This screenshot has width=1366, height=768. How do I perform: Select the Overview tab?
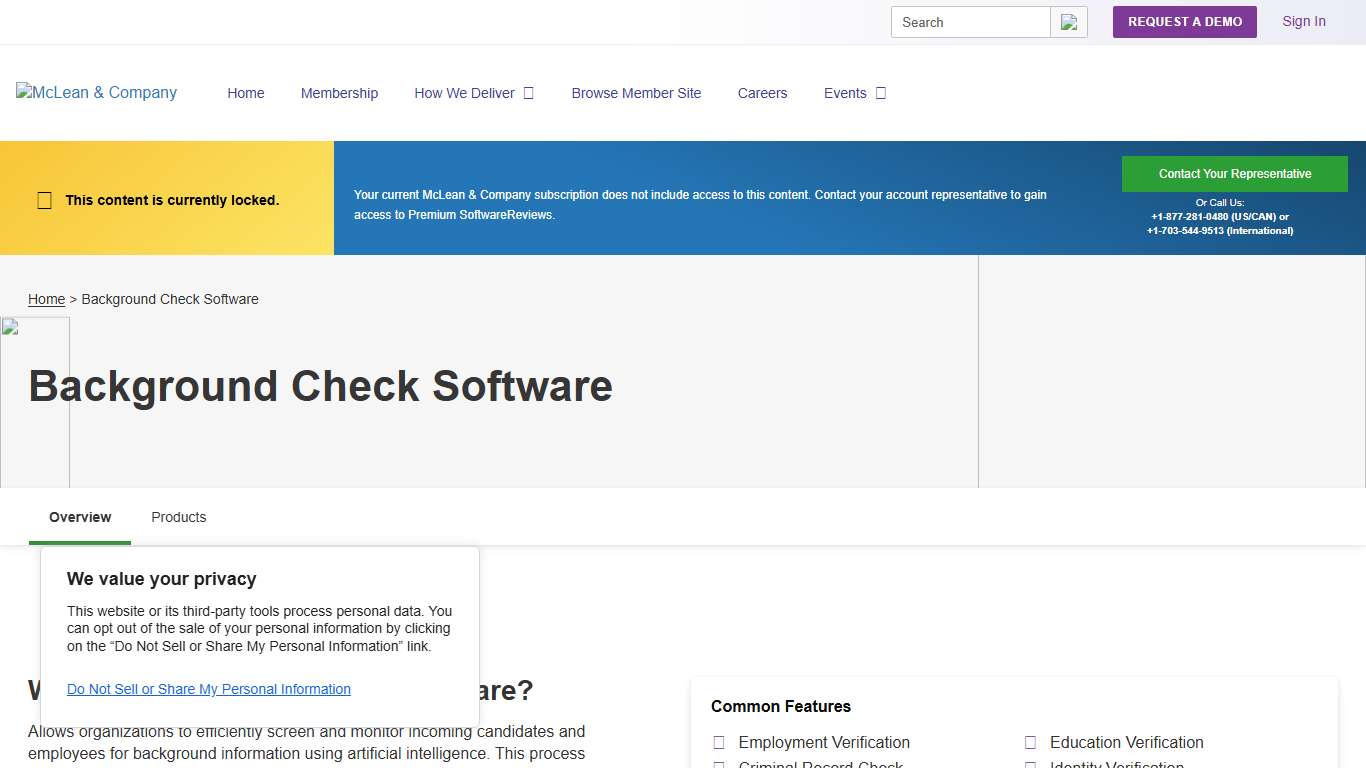[79, 517]
